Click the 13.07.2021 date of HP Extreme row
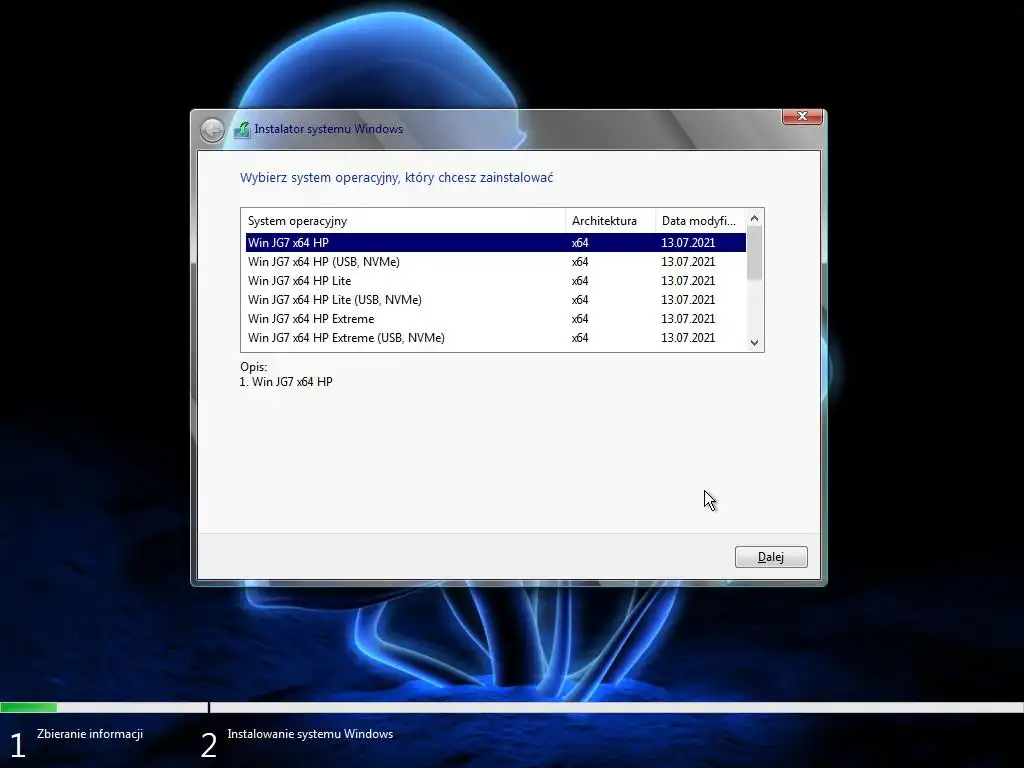 (688, 318)
